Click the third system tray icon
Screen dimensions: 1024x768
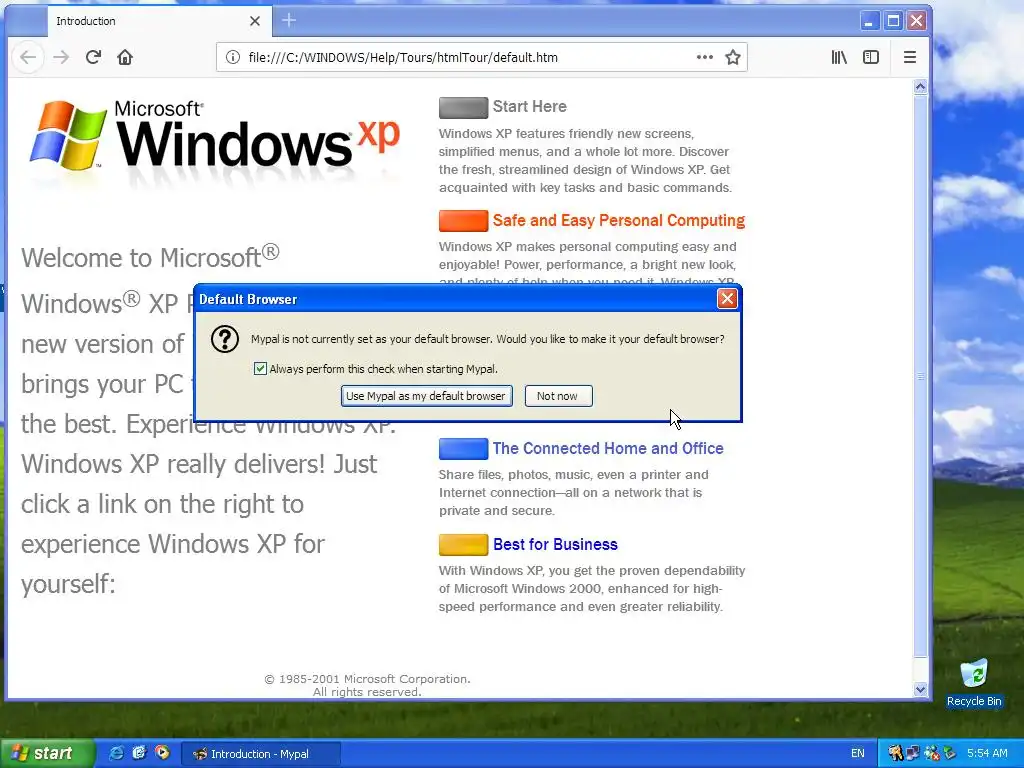tap(931, 754)
